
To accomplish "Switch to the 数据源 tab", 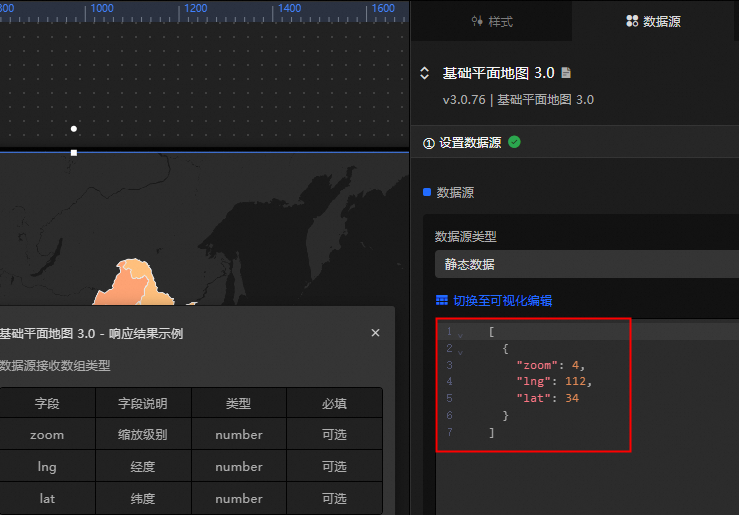I will (x=653, y=22).
